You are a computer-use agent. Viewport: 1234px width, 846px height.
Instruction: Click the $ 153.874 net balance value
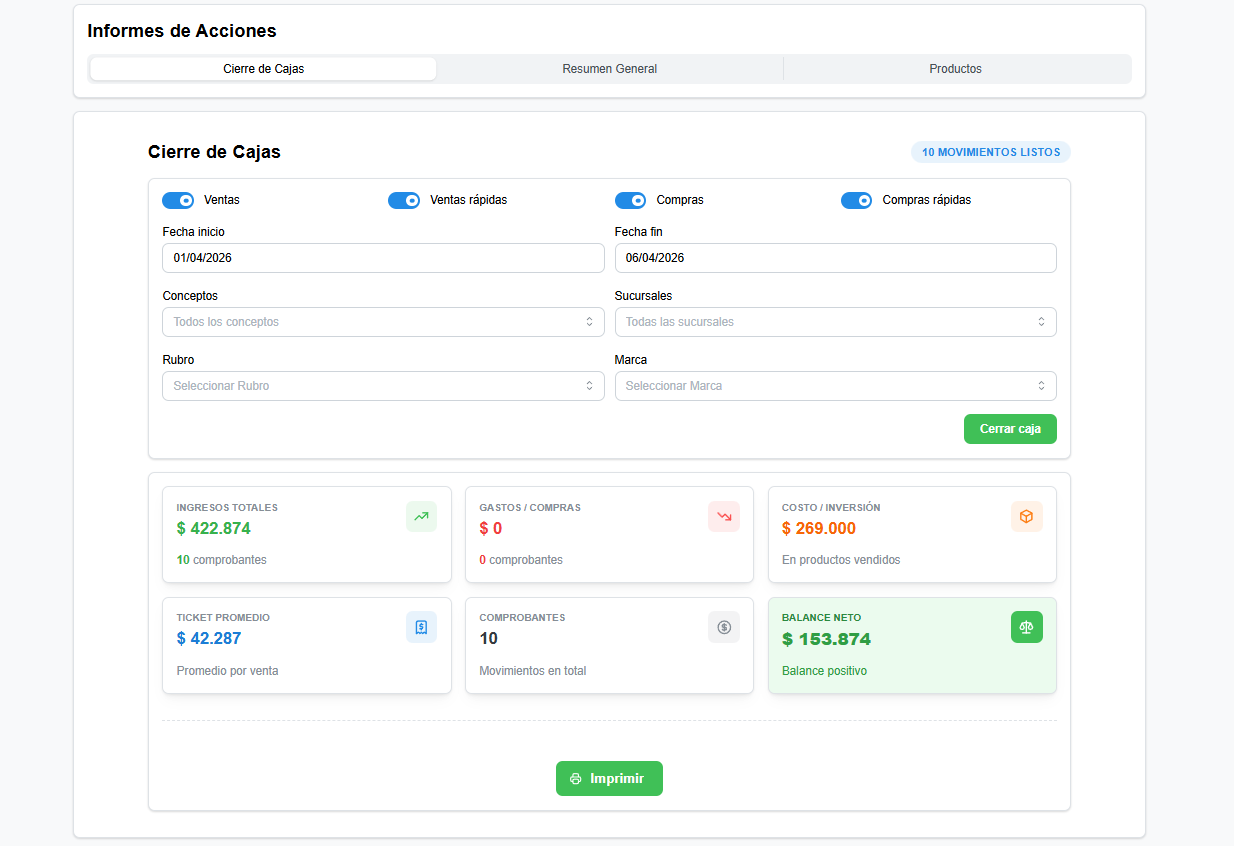[826, 639]
